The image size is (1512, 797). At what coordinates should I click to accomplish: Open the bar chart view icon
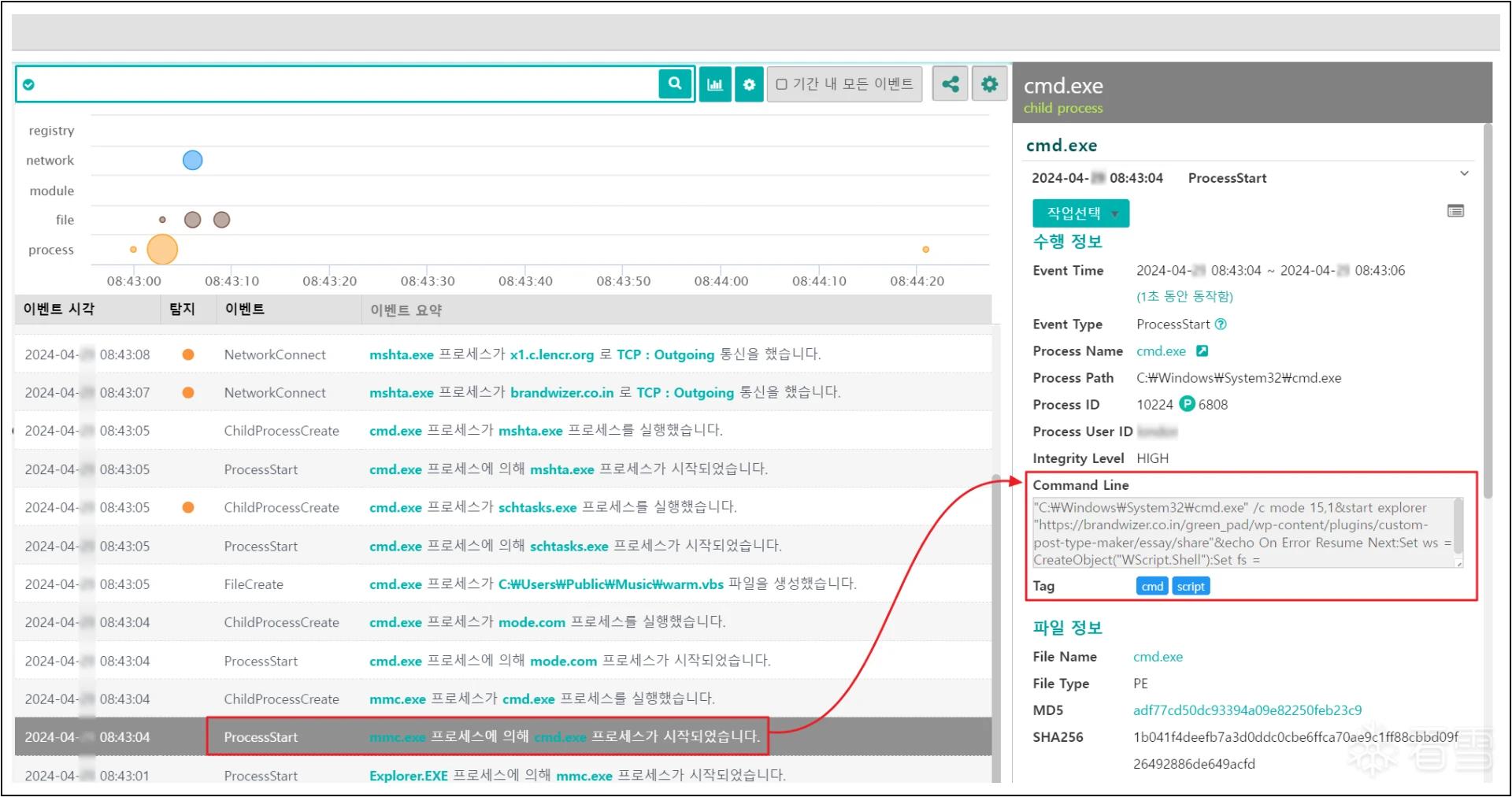tap(715, 84)
